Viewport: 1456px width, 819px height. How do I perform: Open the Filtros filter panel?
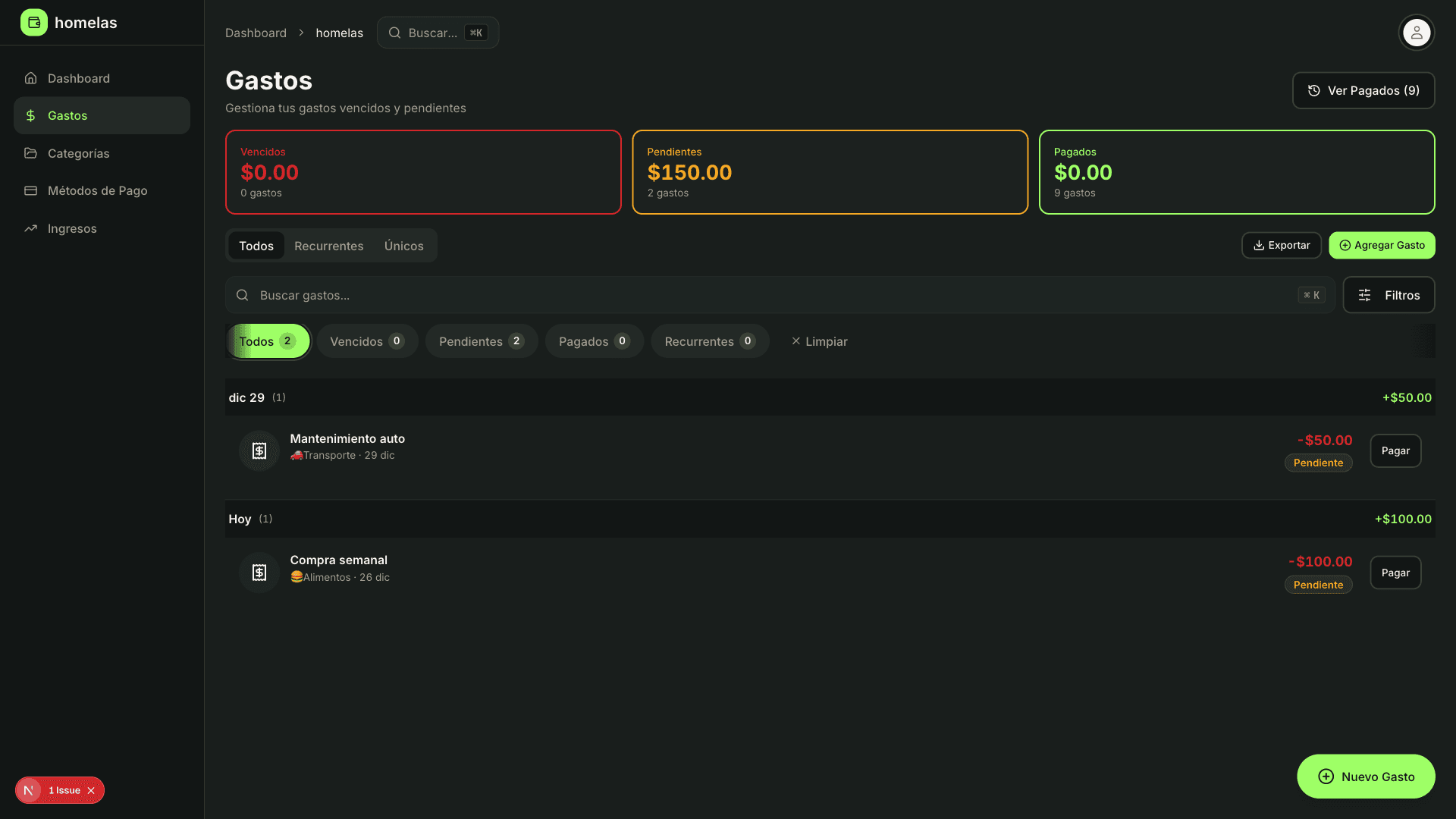point(1389,295)
